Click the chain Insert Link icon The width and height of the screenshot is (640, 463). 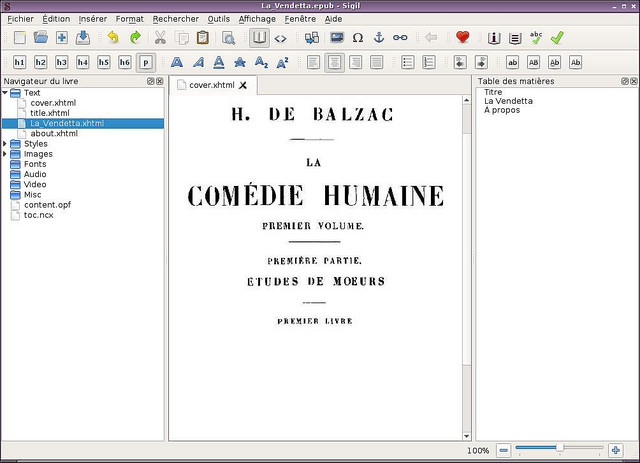(400, 38)
